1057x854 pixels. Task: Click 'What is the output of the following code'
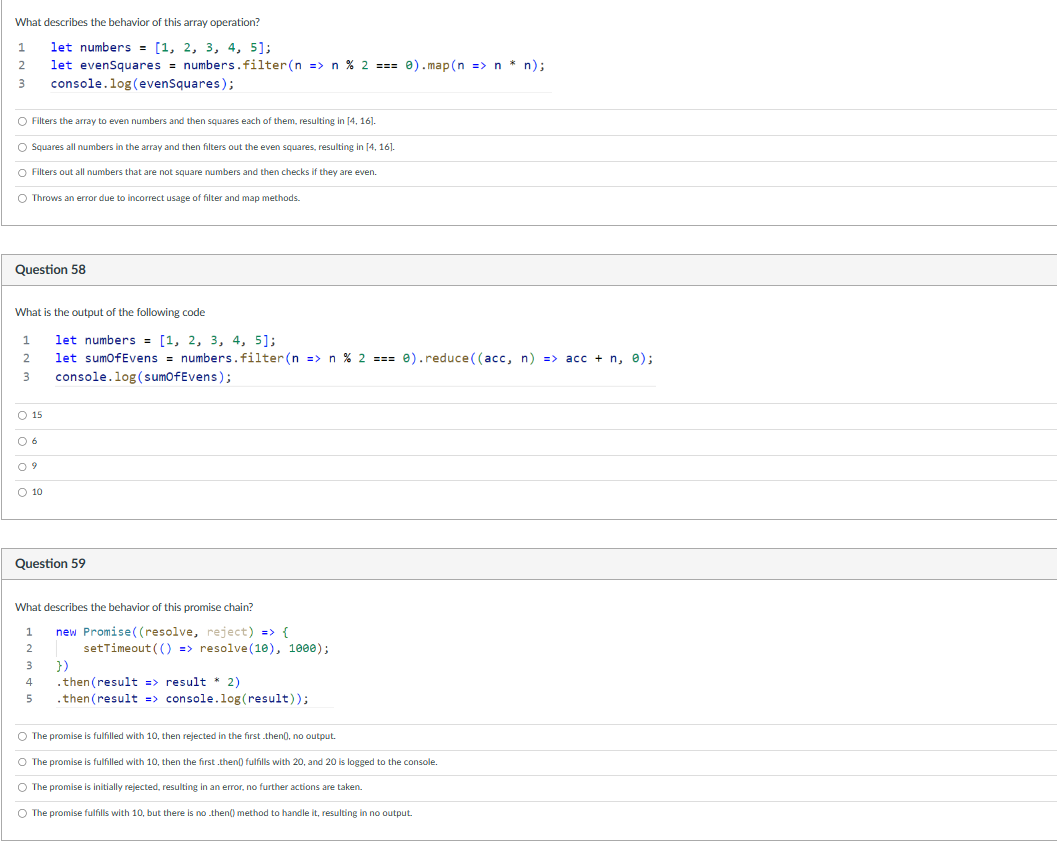(x=110, y=312)
